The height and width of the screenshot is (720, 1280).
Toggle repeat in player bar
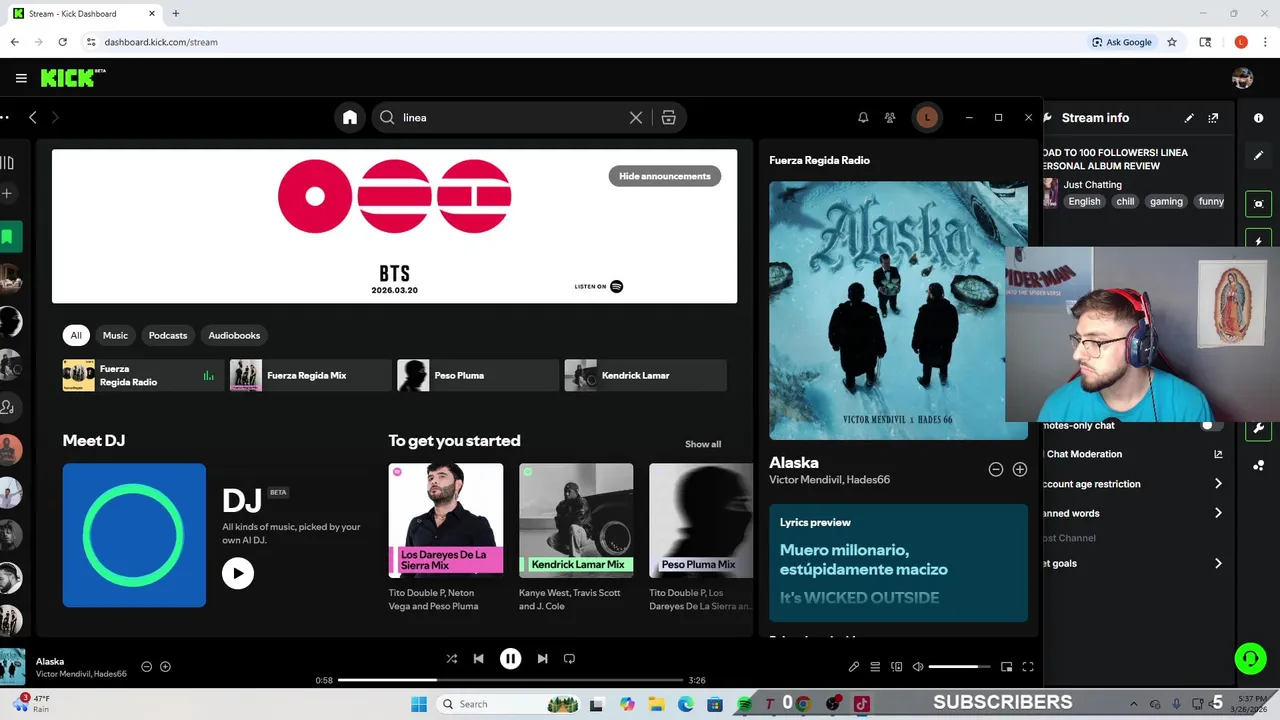click(569, 659)
